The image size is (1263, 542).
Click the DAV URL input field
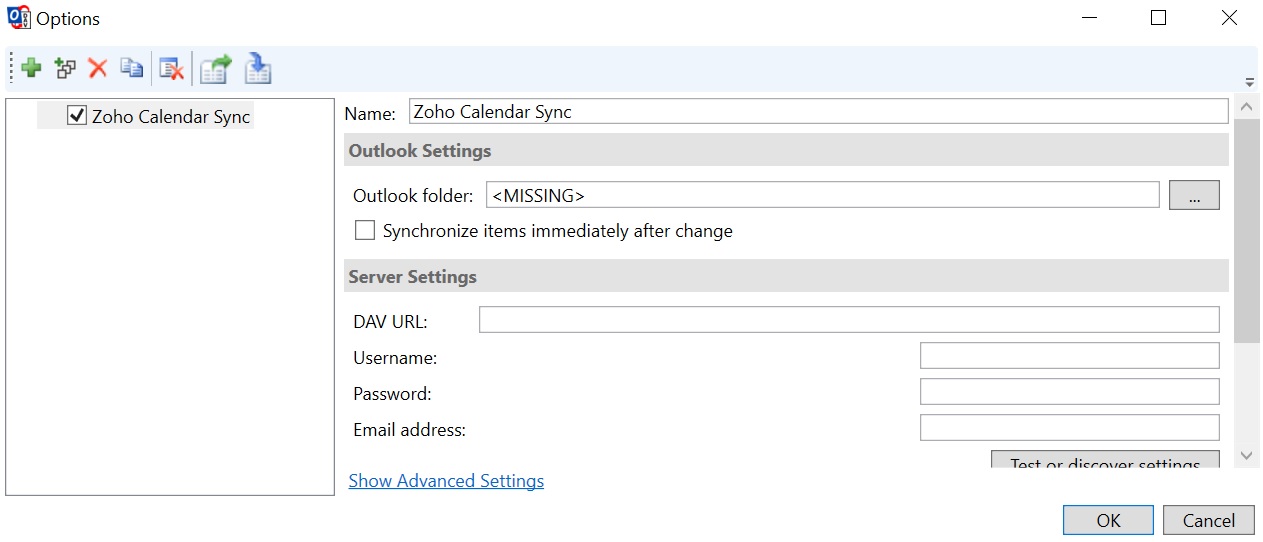point(848,320)
